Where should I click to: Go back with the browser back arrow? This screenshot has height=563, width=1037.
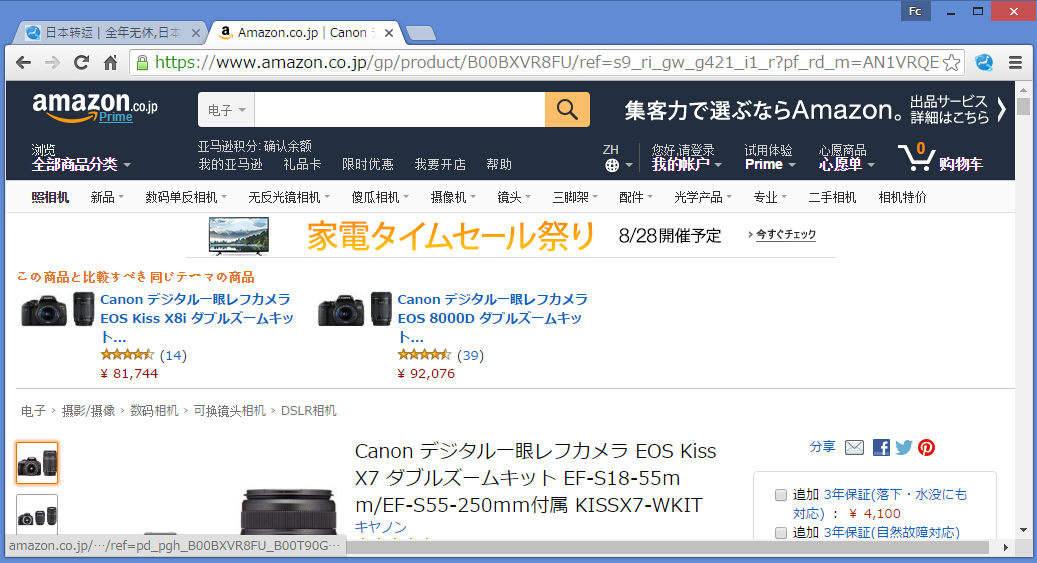coord(23,63)
